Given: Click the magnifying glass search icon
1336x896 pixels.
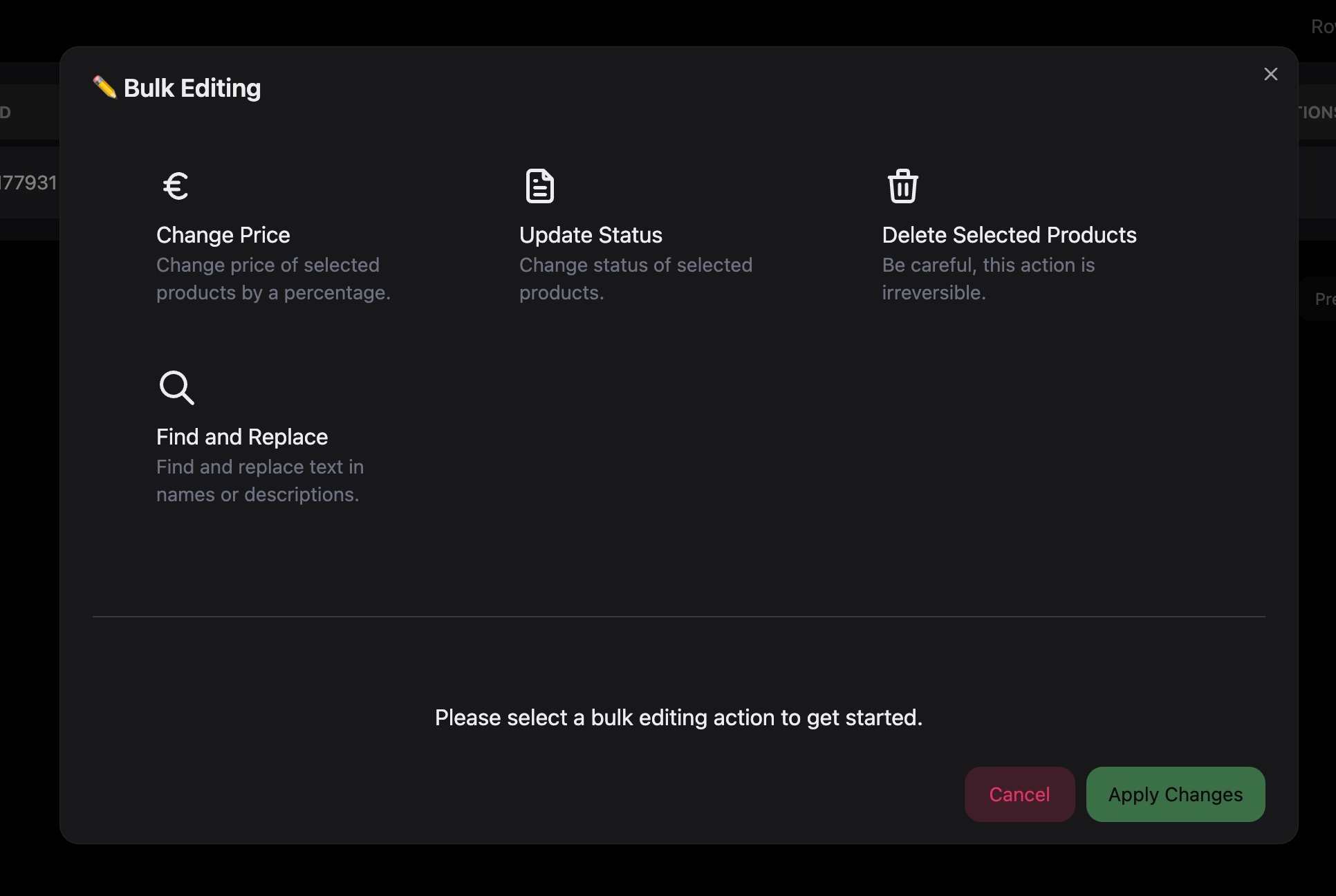Looking at the screenshot, I should [x=176, y=387].
